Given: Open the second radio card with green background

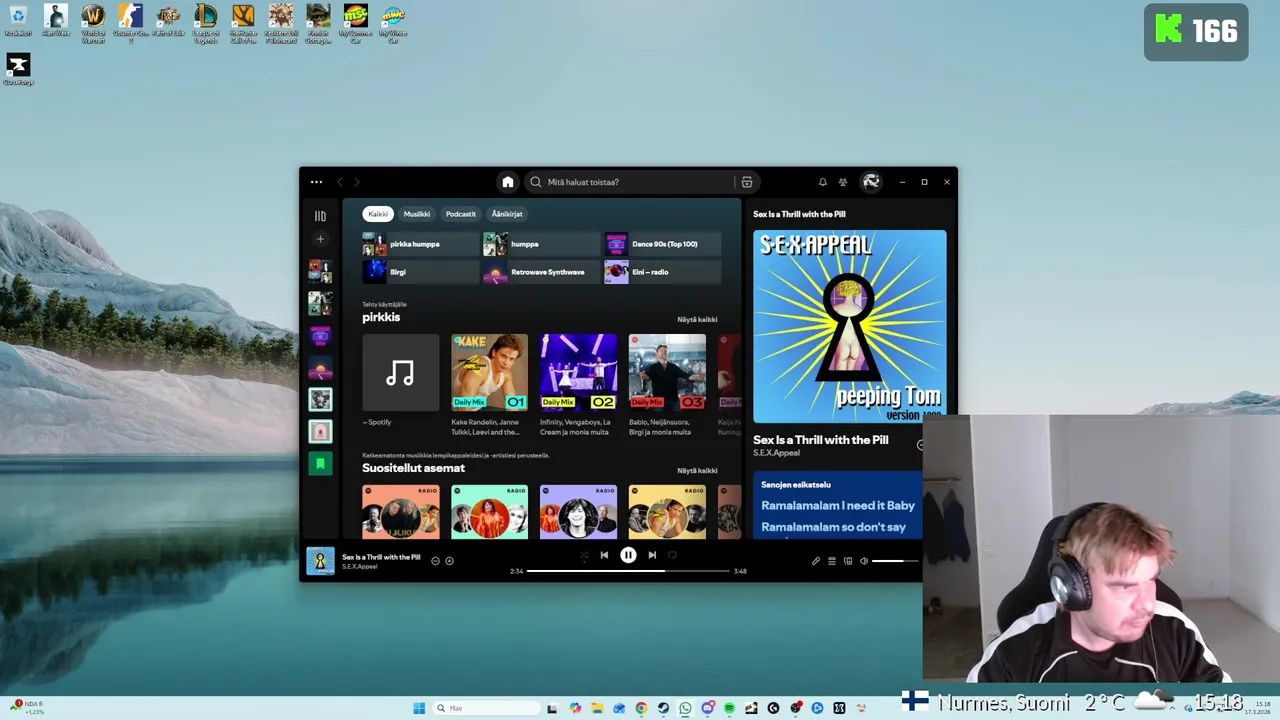Looking at the screenshot, I should pyautogui.click(x=489, y=512).
